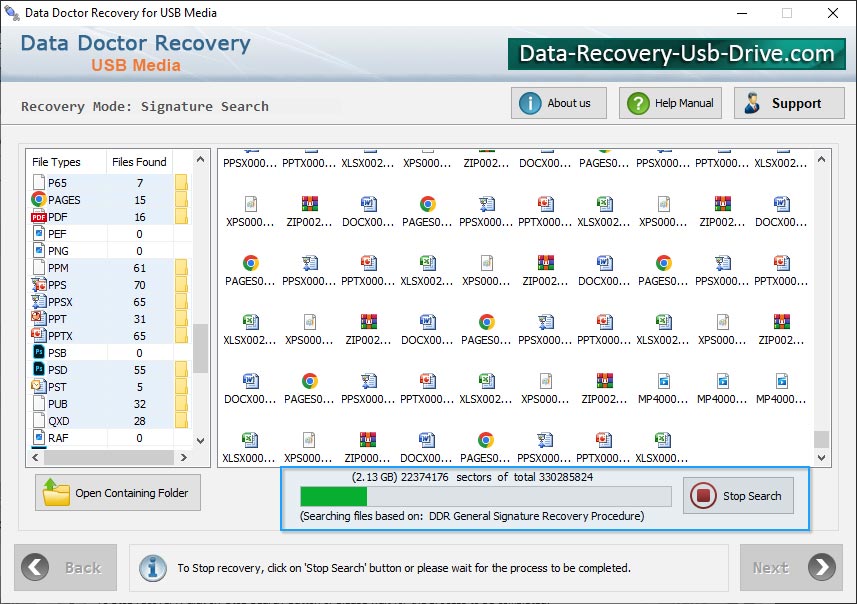Open the About us page
The width and height of the screenshot is (857, 604).
(x=559, y=103)
